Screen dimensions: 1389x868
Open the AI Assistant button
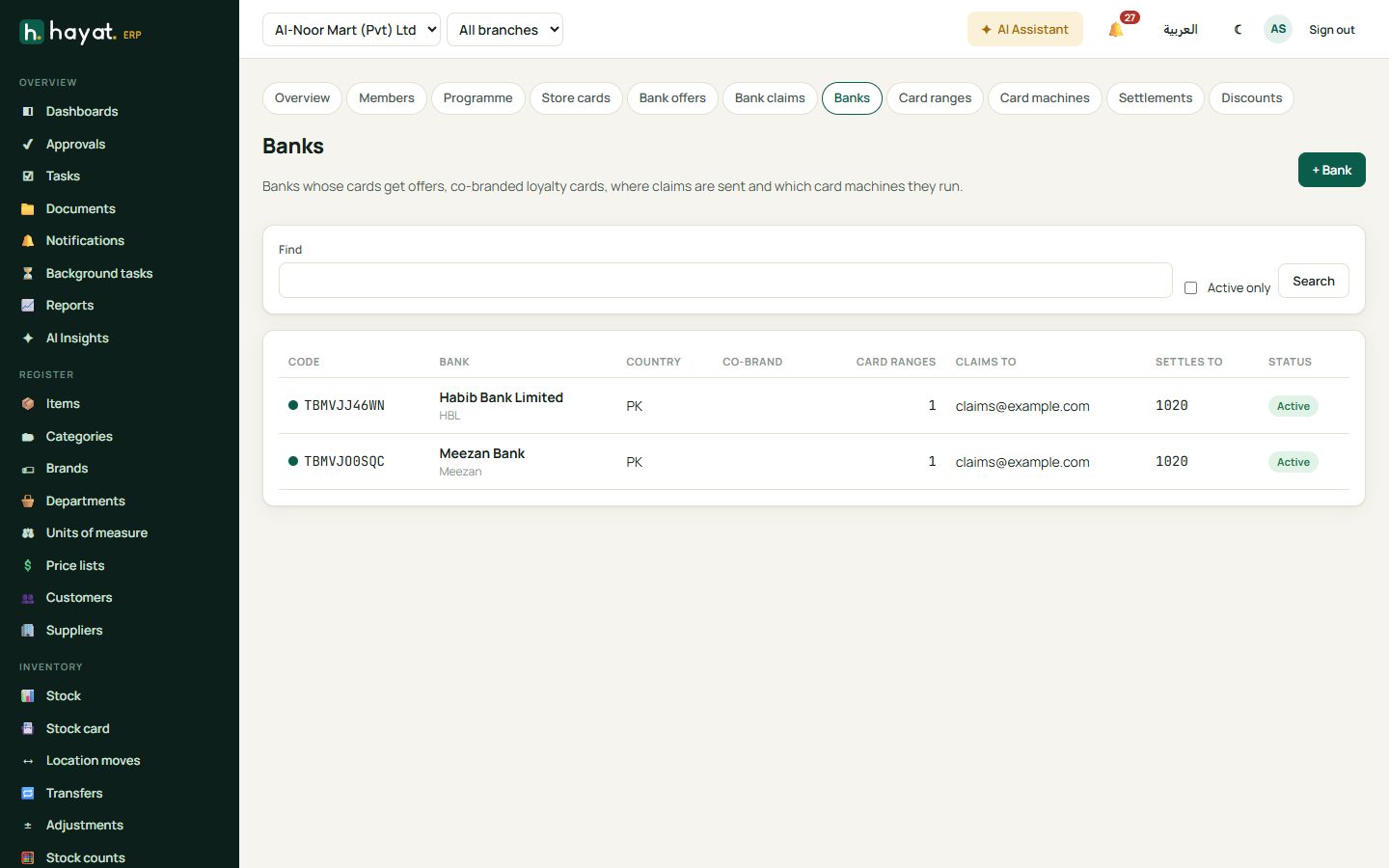point(1024,29)
